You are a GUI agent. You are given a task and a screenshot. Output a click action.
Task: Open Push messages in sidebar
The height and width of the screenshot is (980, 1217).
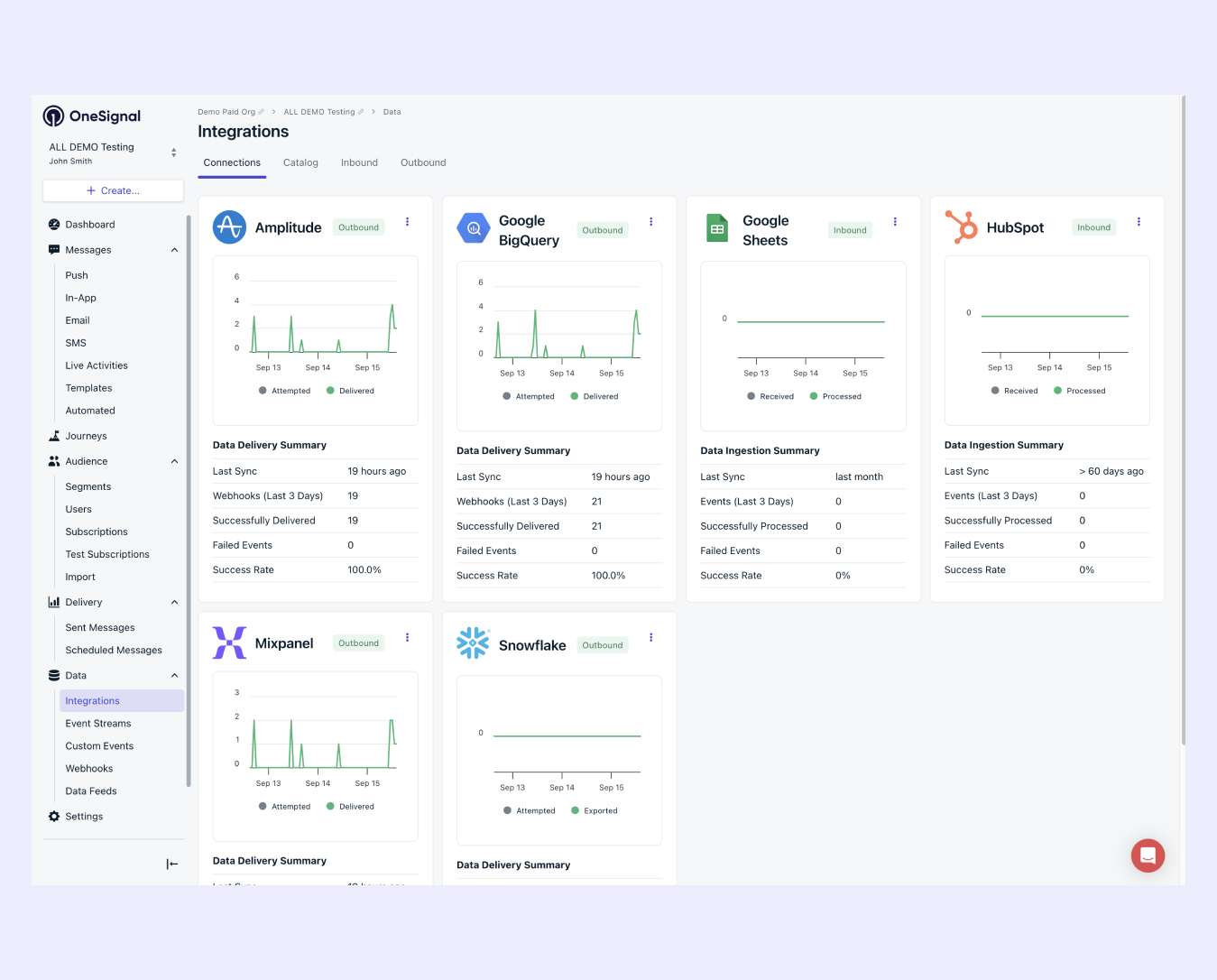pos(77,275)
